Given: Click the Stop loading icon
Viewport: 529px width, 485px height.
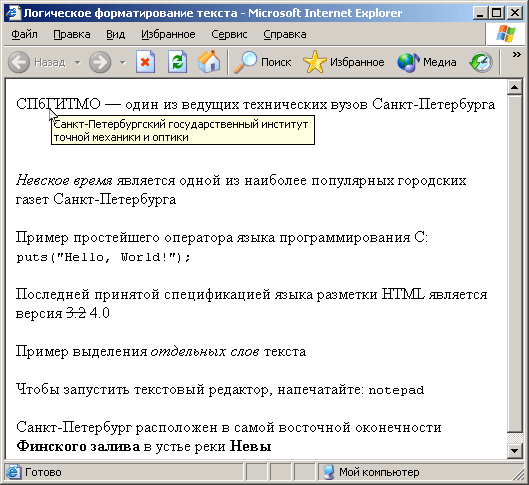Looking at the screenshot, I should (145, 62).
